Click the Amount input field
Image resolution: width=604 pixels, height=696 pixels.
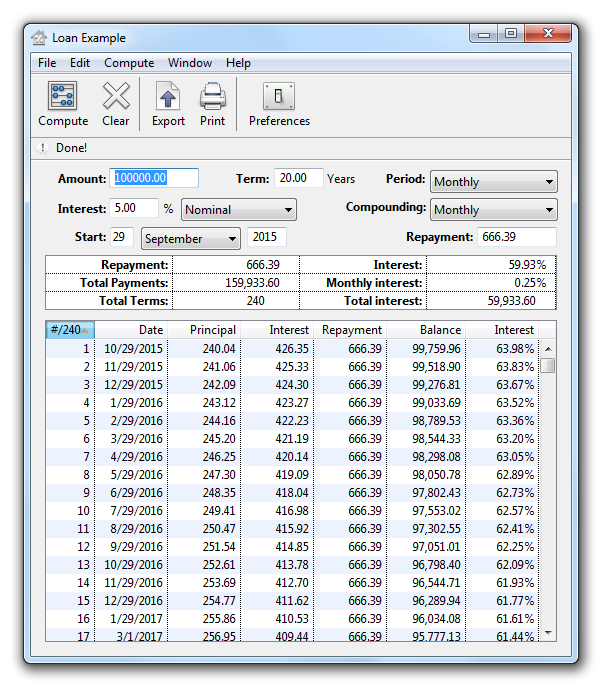(154, 178)
